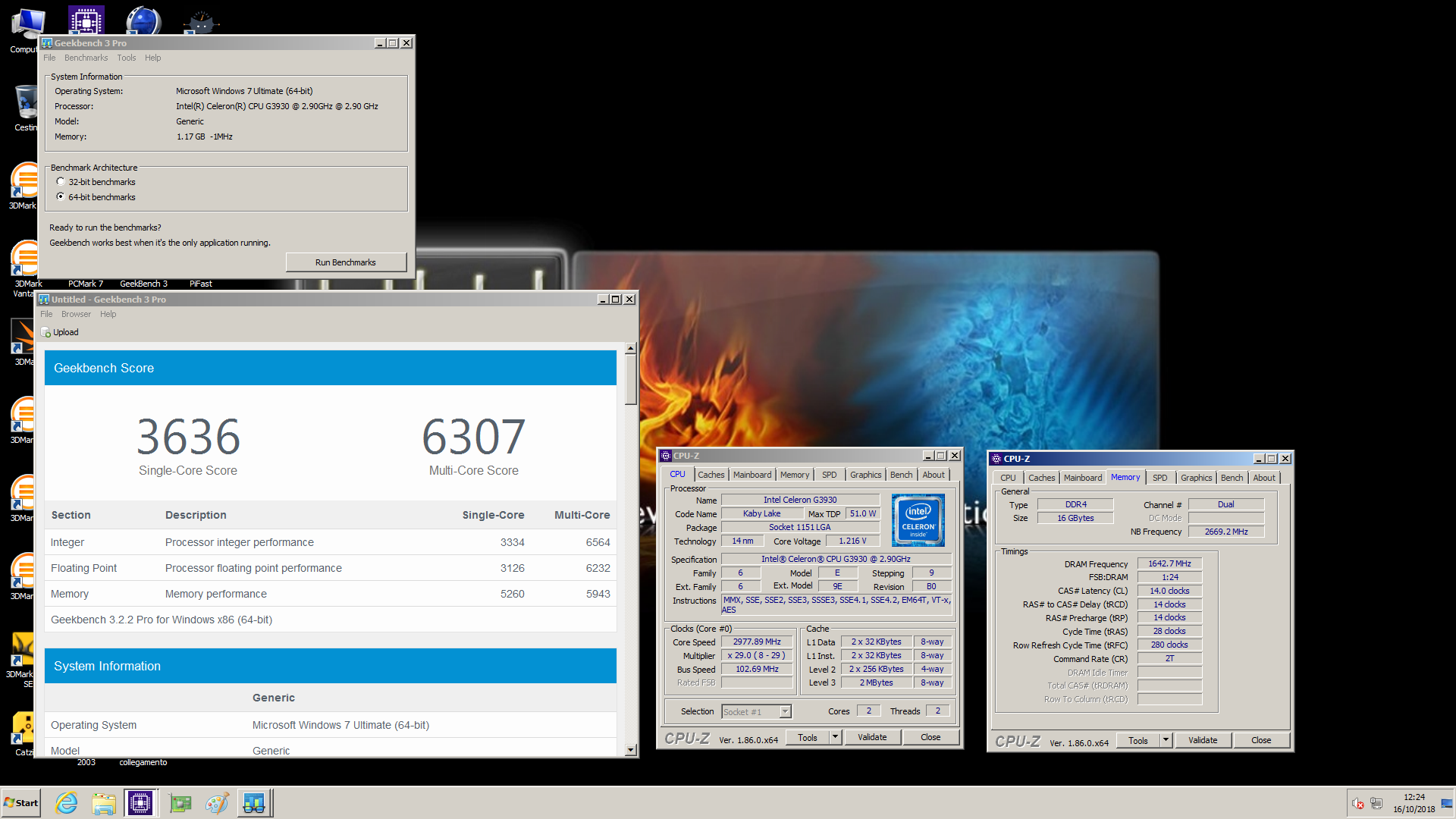Open the CPU-Z desktop shortcut icon
Viewport: 1456px width, 819px height.
[86, 20]
